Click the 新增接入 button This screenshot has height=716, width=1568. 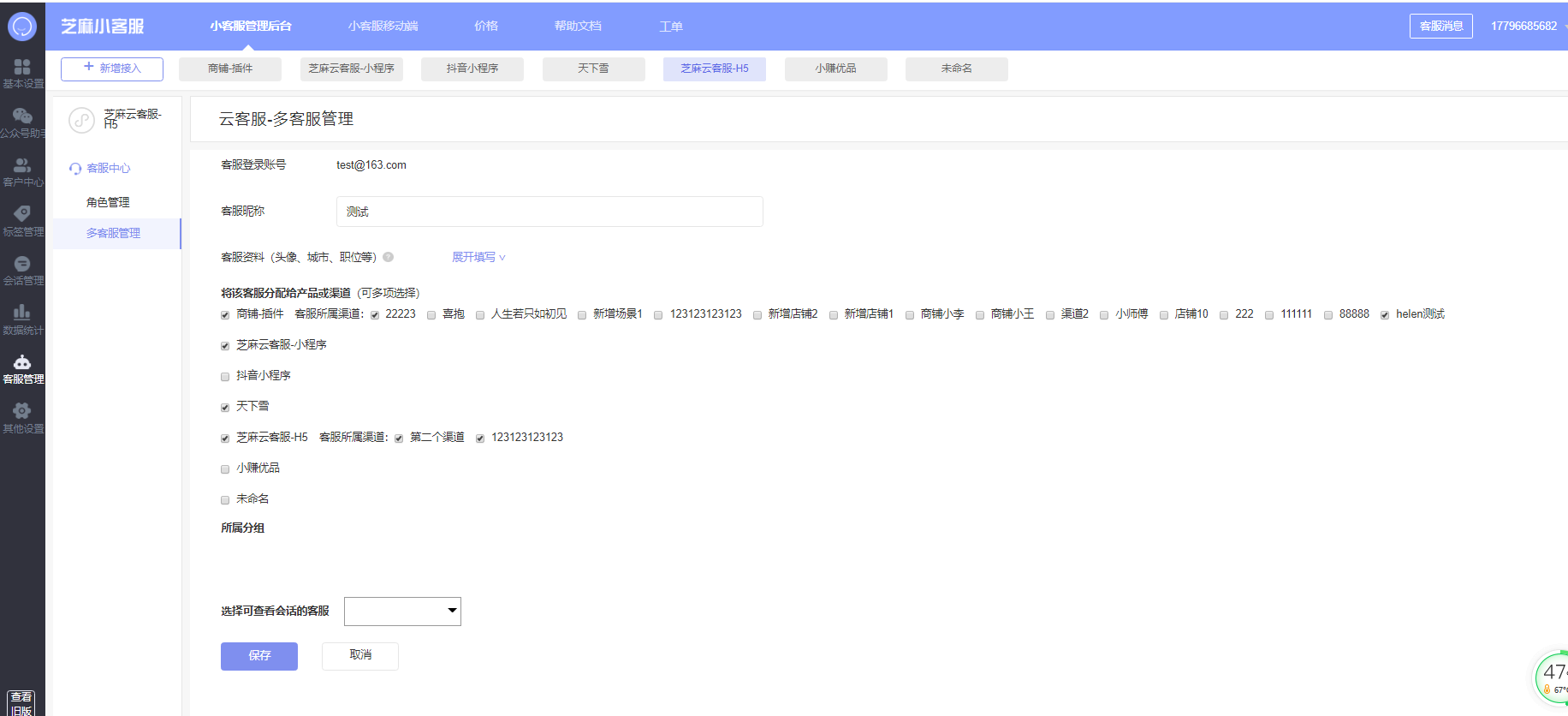(x=112, y=69)
